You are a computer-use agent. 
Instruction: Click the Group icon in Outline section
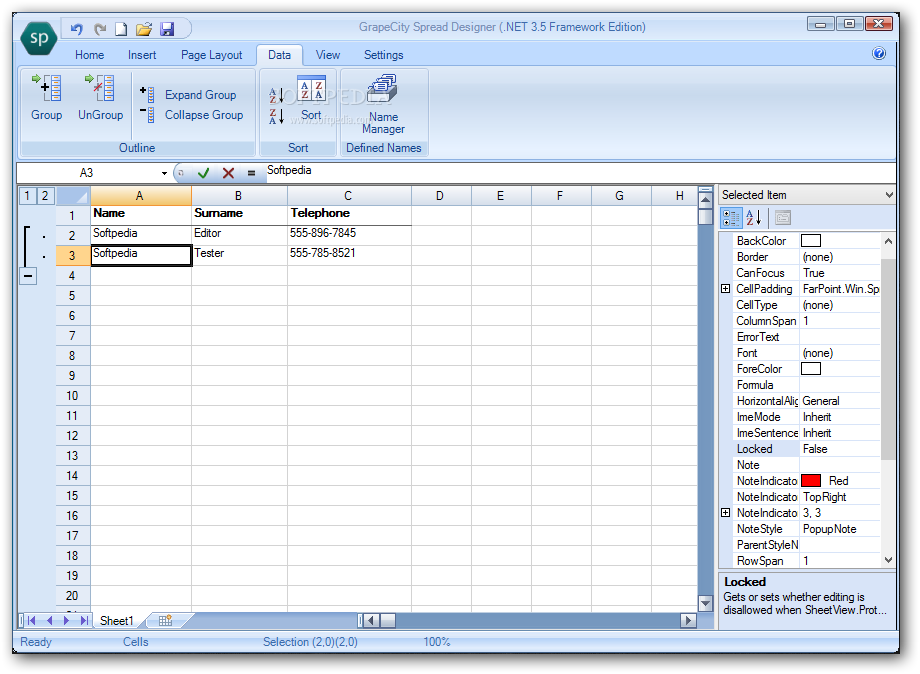(46, 97)
